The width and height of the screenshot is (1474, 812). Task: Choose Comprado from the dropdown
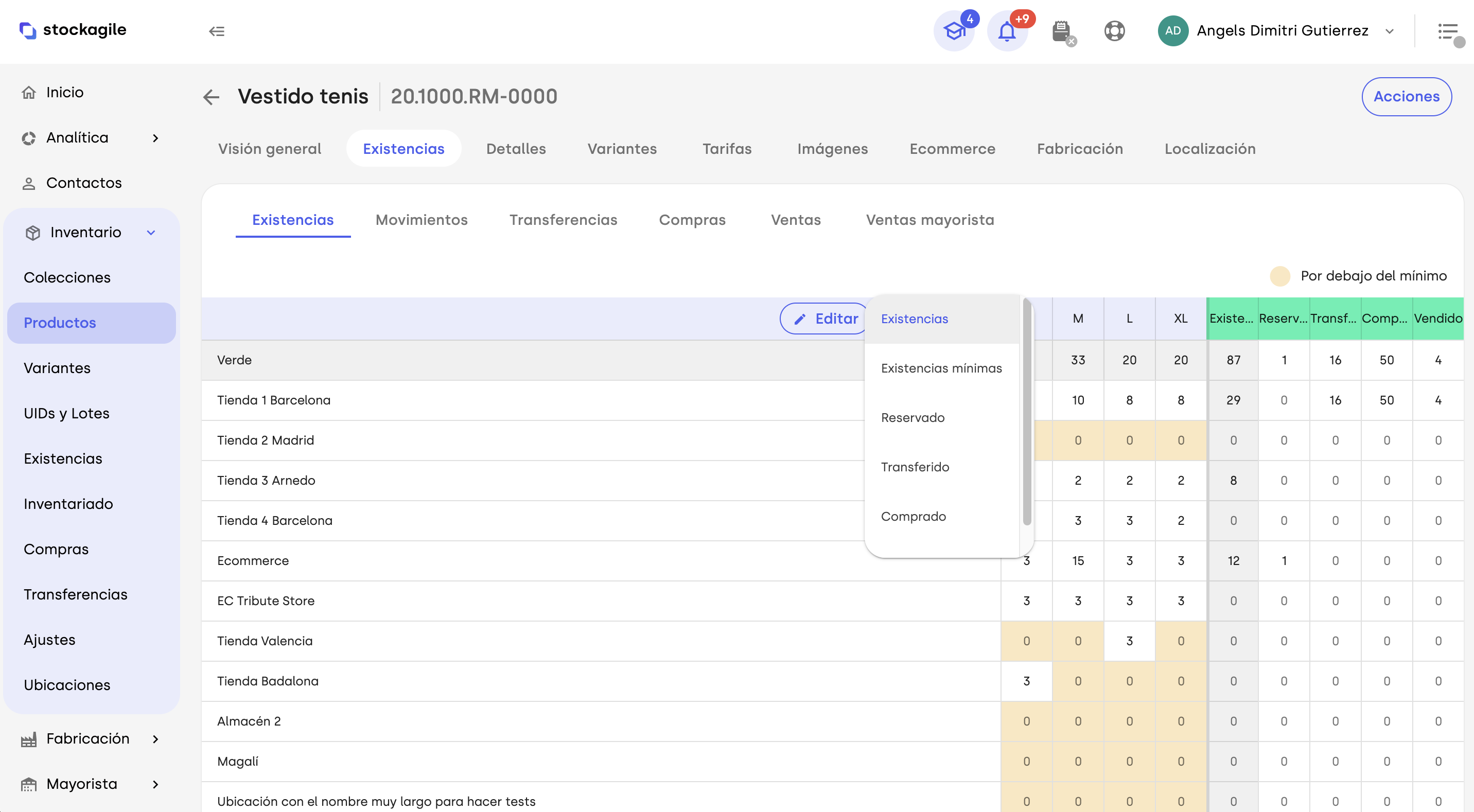(x=942, y=516)
